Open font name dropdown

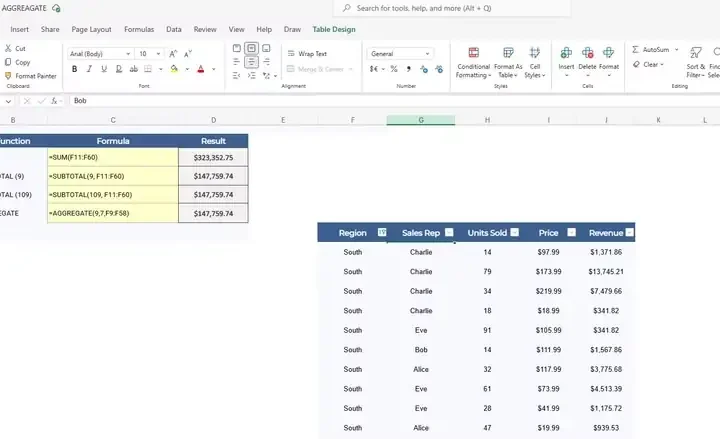(x=128, y=54)
